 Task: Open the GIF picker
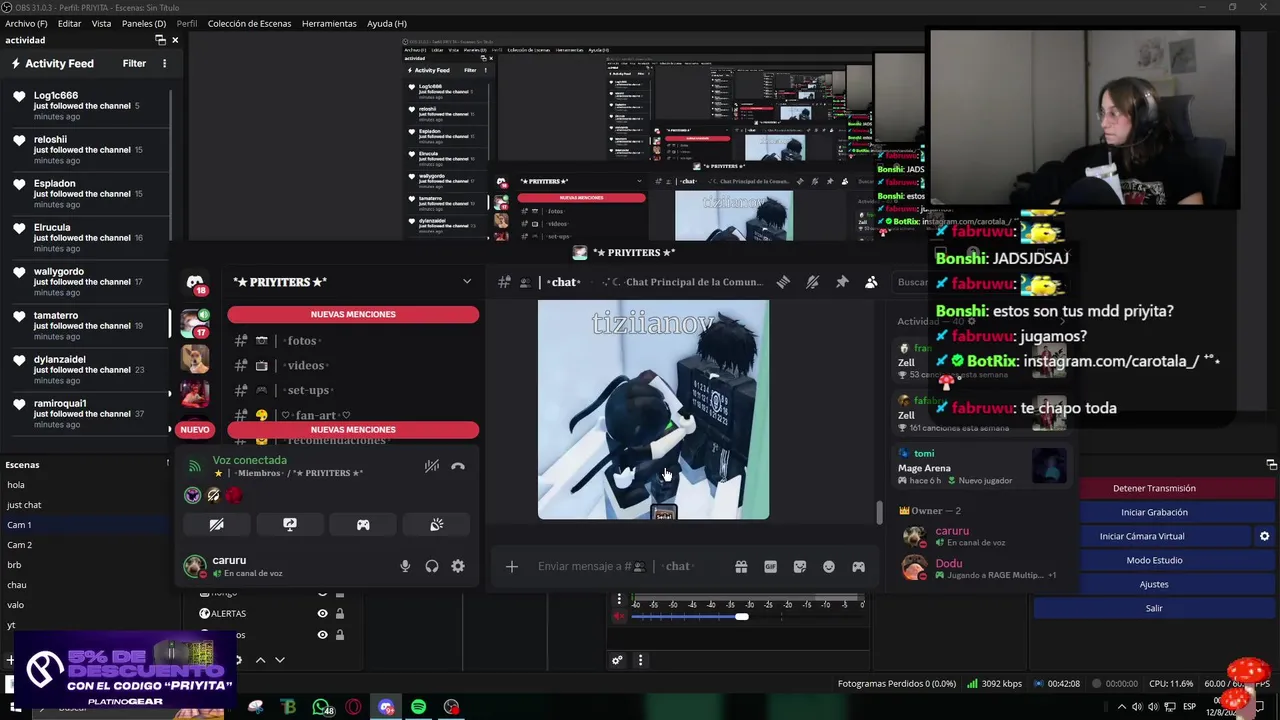771,566
